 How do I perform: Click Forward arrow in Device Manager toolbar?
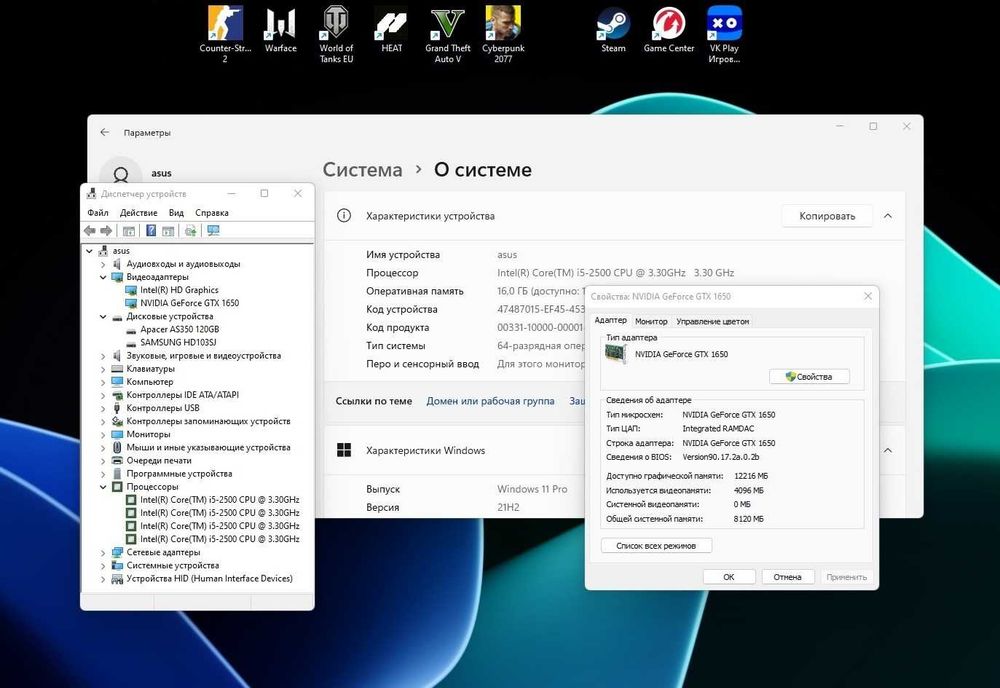[106, 231]
